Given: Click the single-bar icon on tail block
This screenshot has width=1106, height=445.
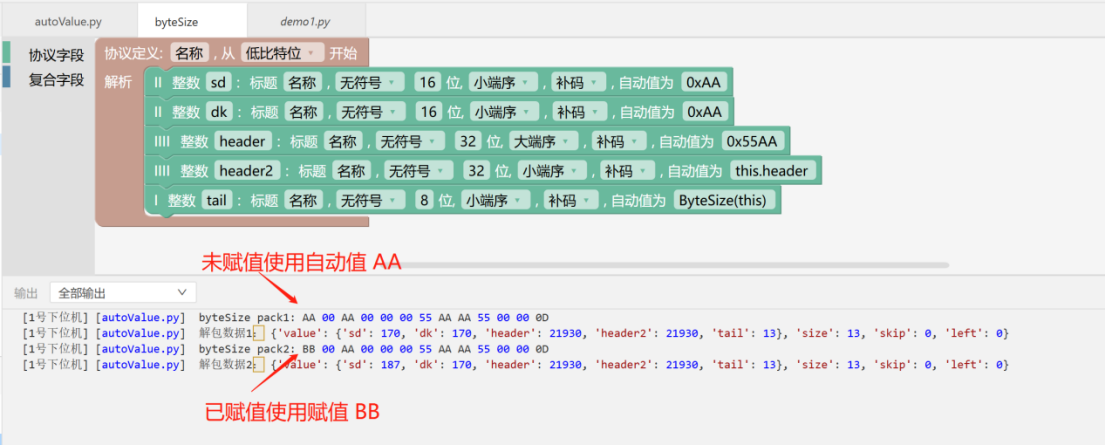Looking at the screenshot, I should point(155,200).
